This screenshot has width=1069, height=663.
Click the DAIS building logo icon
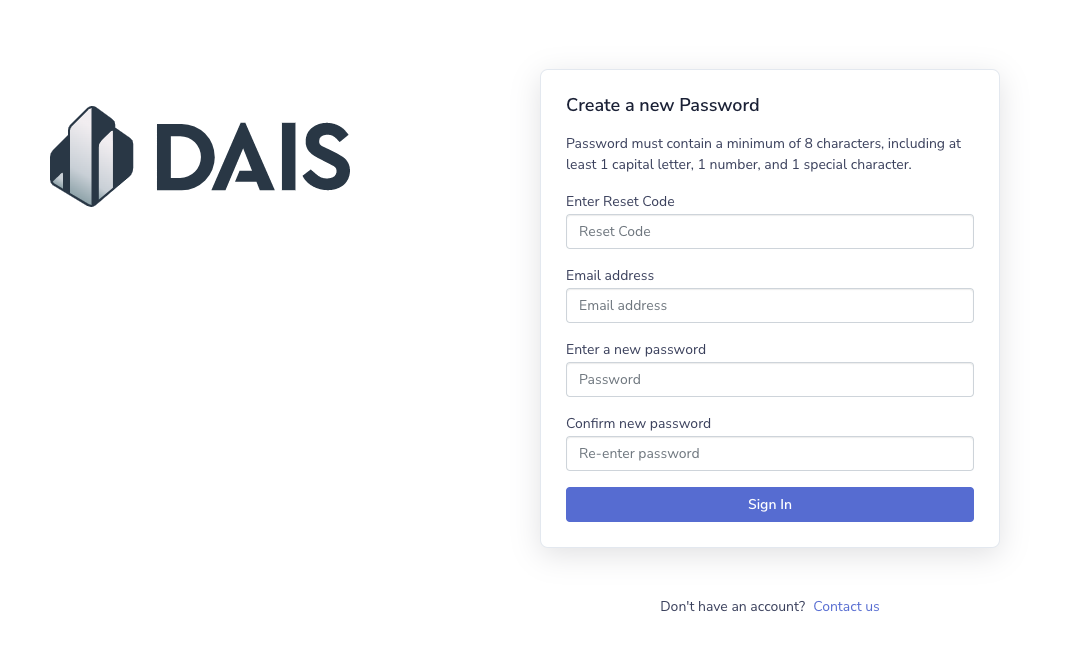(x=90, y=156)
